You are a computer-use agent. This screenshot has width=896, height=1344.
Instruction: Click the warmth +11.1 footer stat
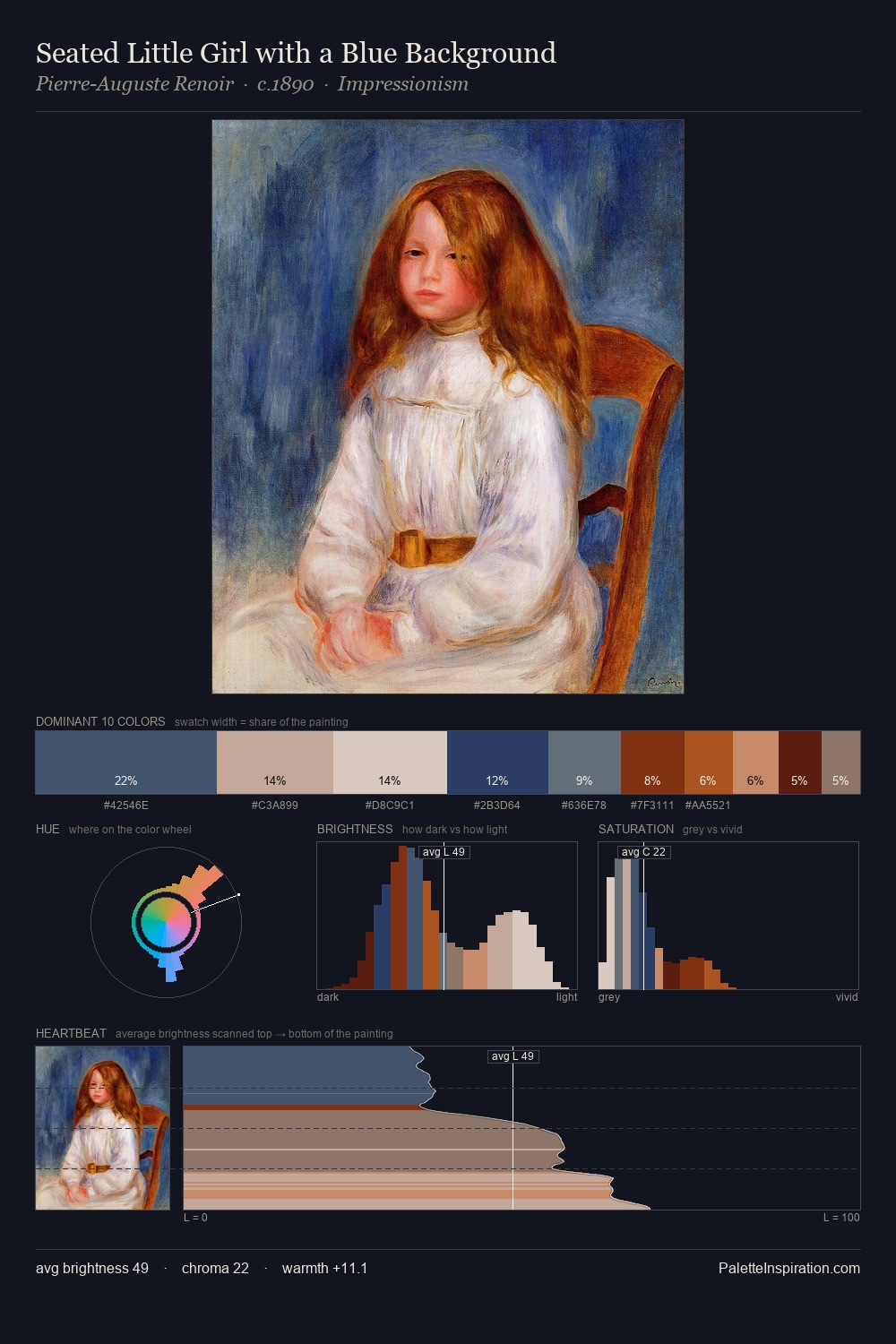pyautogui.click(x=325, y=1269)
